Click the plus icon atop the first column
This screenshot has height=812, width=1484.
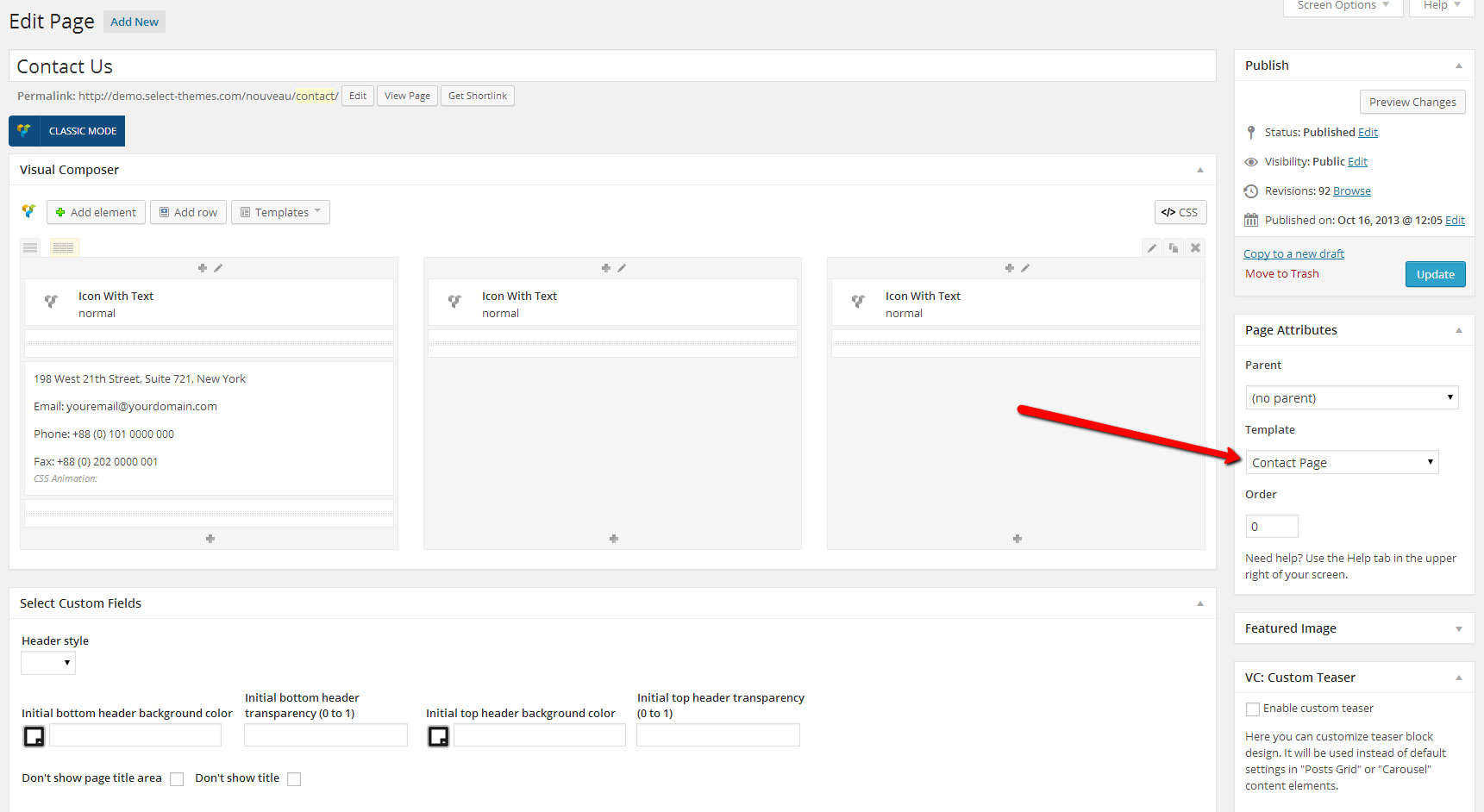tap(203, 268)
